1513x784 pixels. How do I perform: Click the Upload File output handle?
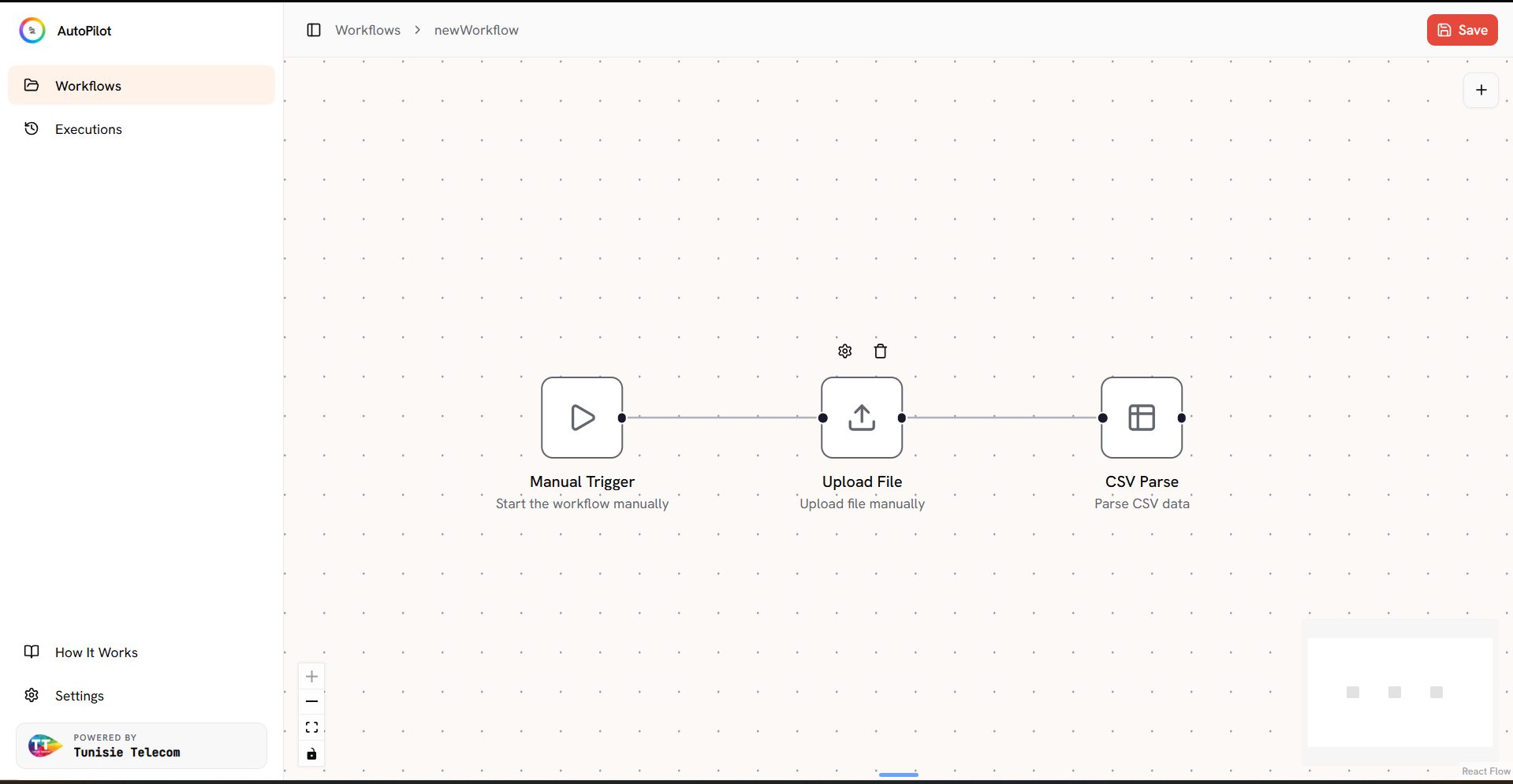click(x=902, y=418)
